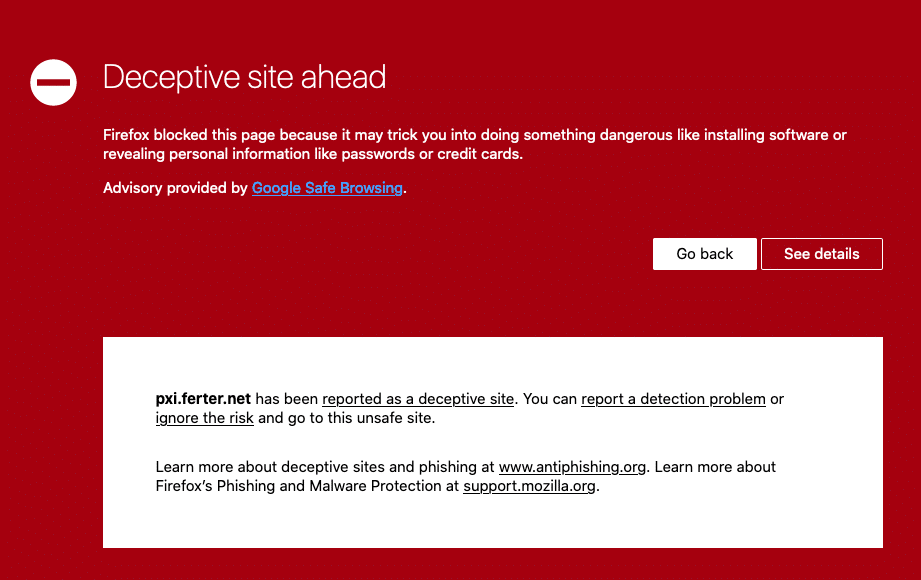The width and height of the screenshot is (921, 580).
Task: Visit the www.antiphishing.org link
Action: (x=572, y=467)
